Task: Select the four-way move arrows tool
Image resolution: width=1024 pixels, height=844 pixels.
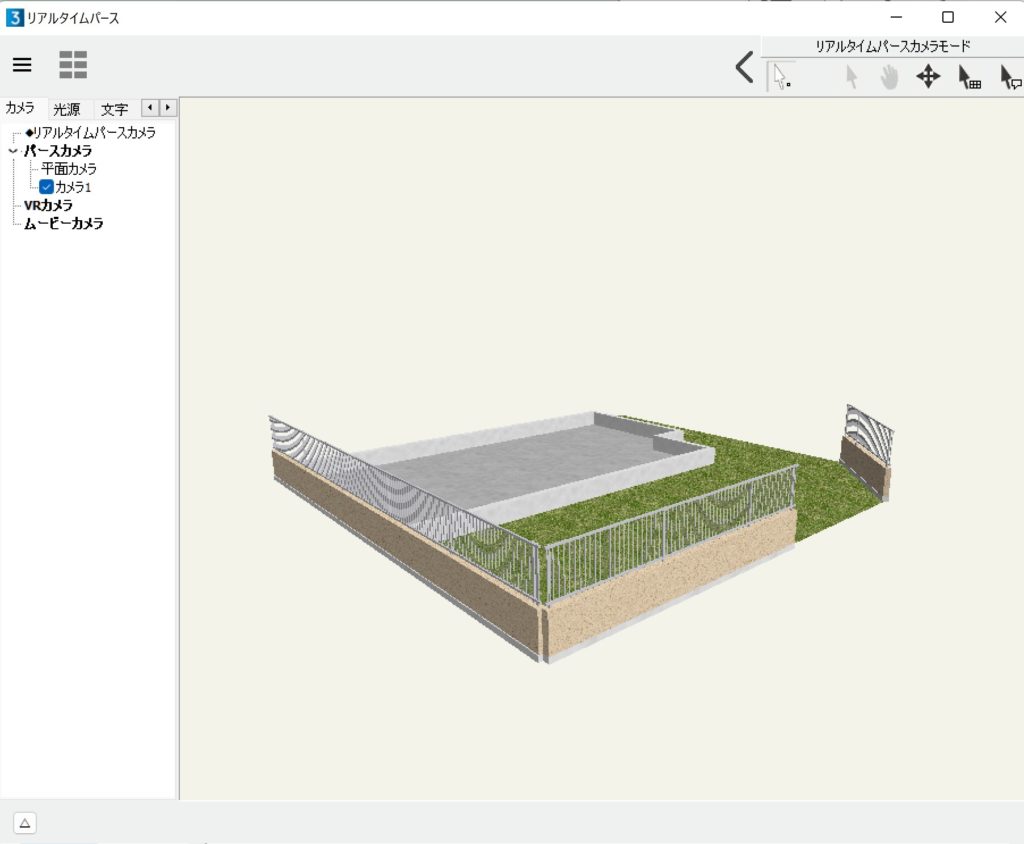Action: pyautogui.click(x=928, y=77)
